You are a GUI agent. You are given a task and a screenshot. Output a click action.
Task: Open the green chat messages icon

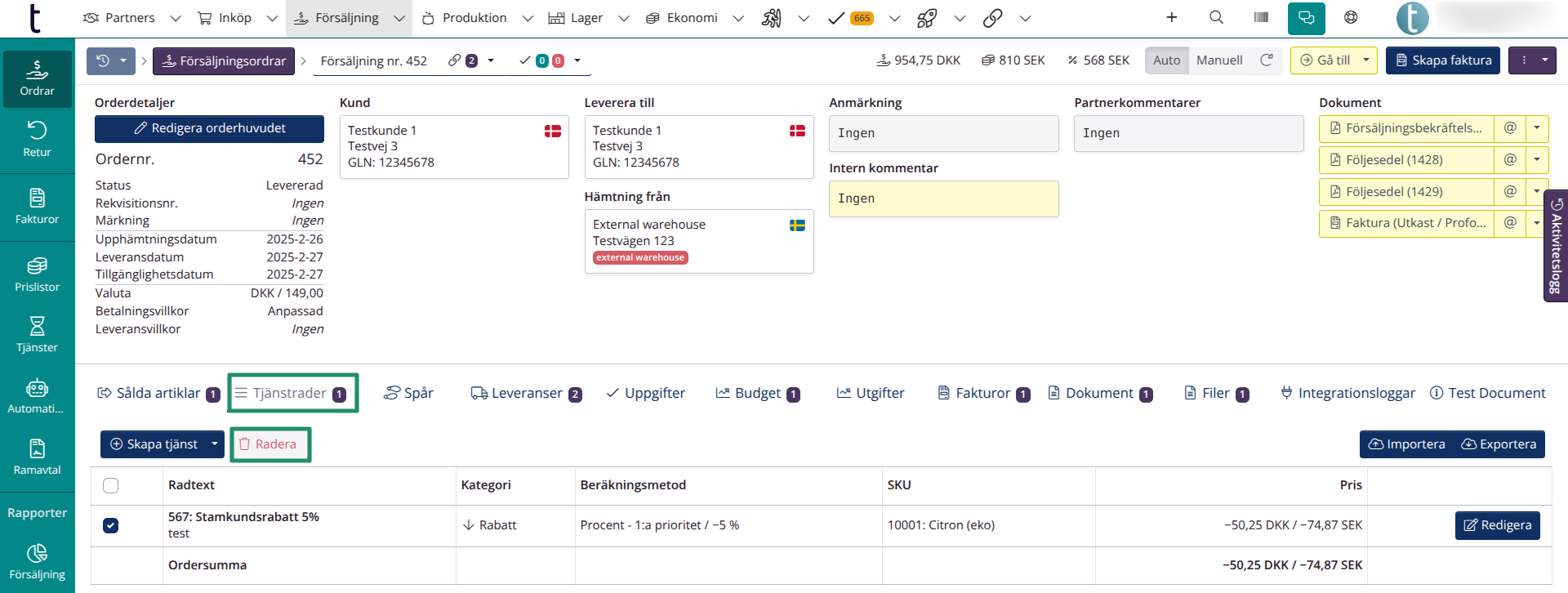pos(1306,18)
